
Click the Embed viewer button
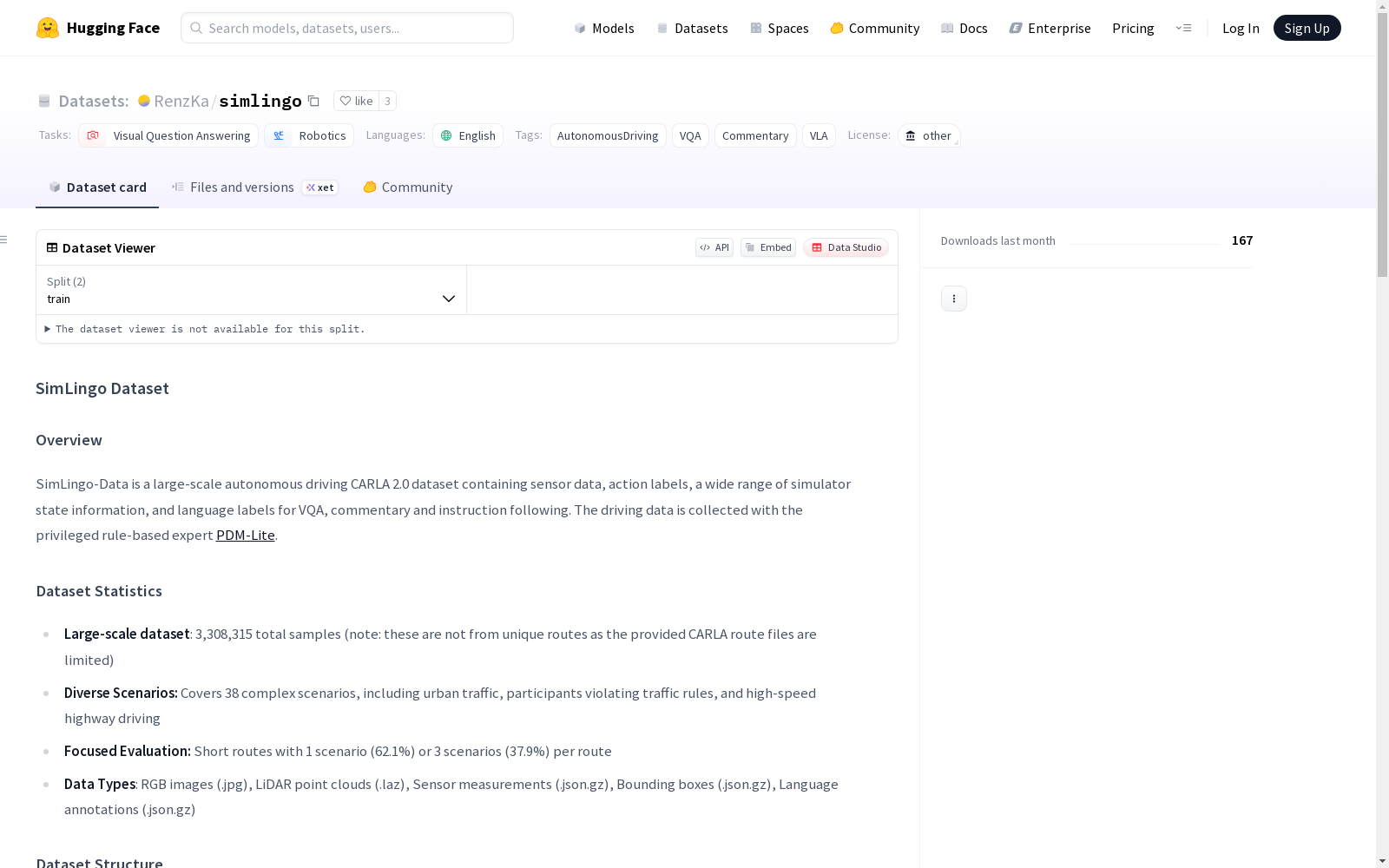click(x=767, y=247)
